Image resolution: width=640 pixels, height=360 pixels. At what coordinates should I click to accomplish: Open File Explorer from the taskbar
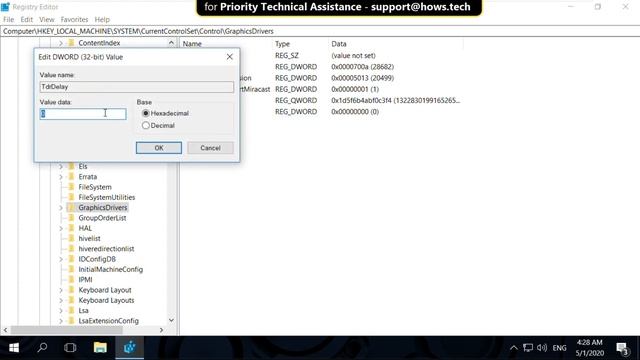point(100,348)
